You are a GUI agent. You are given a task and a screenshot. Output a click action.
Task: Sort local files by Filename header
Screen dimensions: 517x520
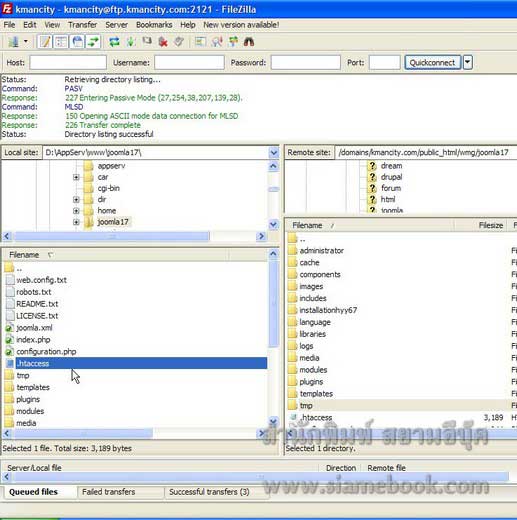(116, 255)
